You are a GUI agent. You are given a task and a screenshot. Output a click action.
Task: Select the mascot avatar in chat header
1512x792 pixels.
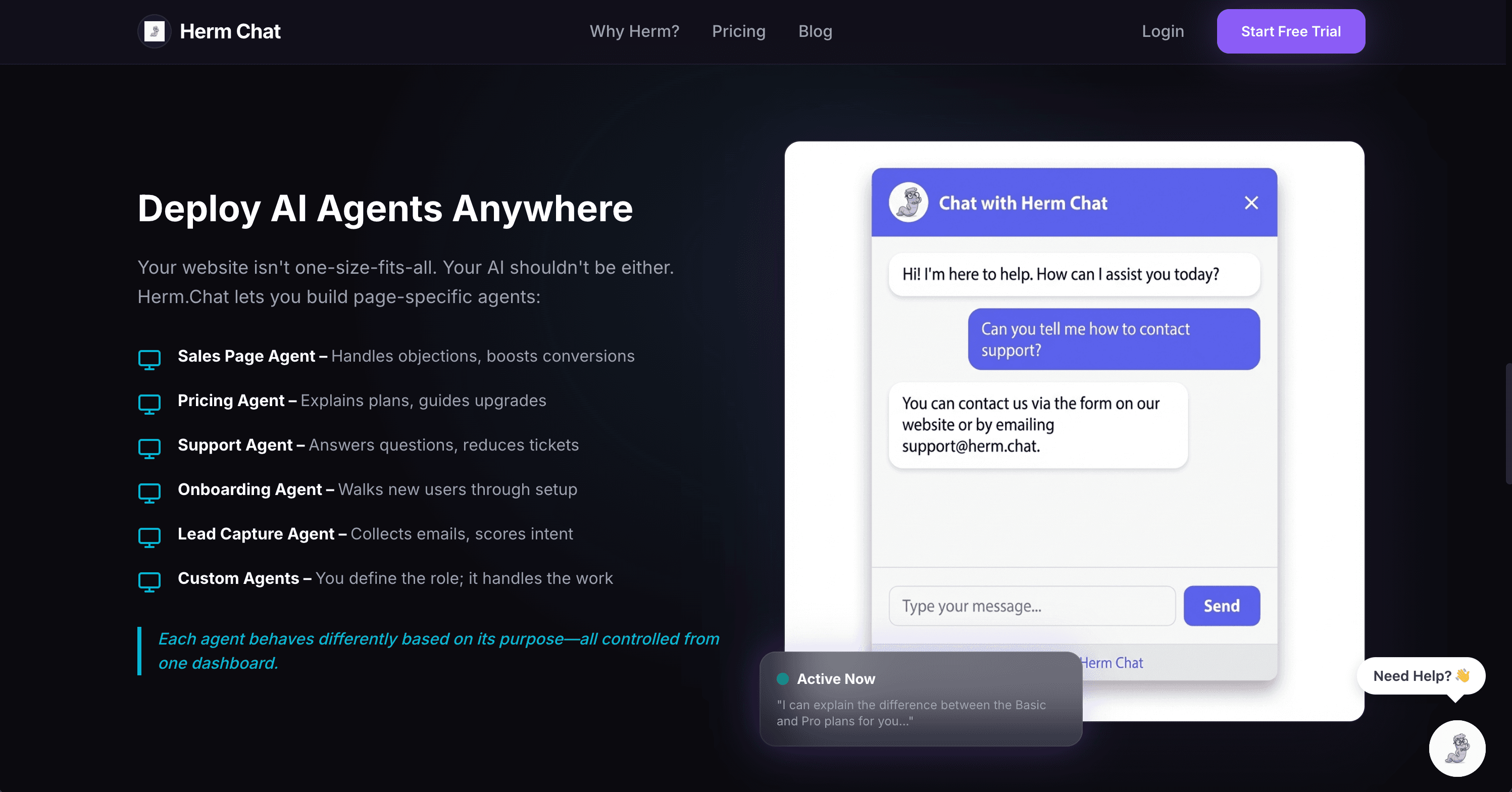[x=908, y=202]
